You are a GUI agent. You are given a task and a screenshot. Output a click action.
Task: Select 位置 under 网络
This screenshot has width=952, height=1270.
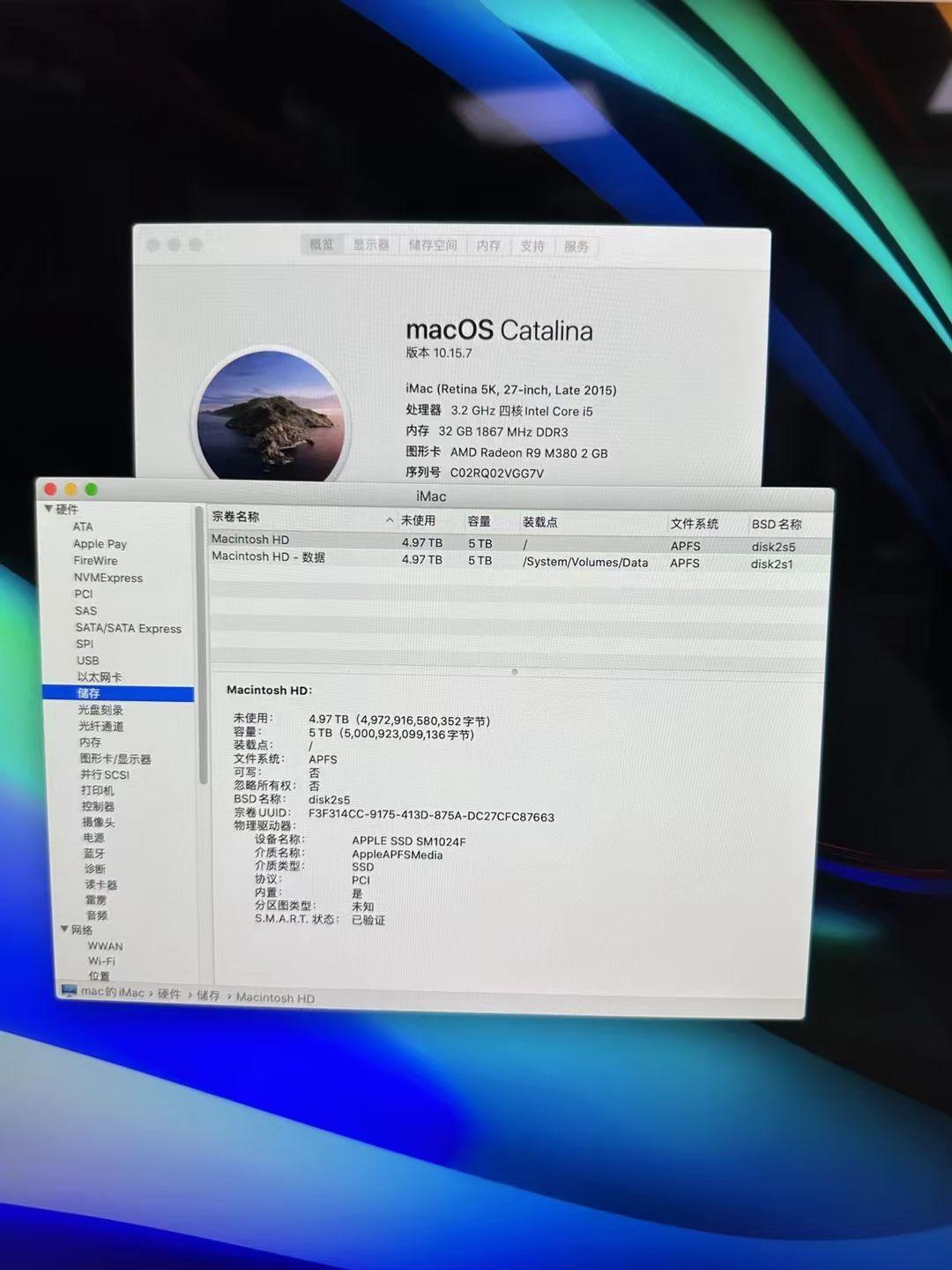point(100,976)
